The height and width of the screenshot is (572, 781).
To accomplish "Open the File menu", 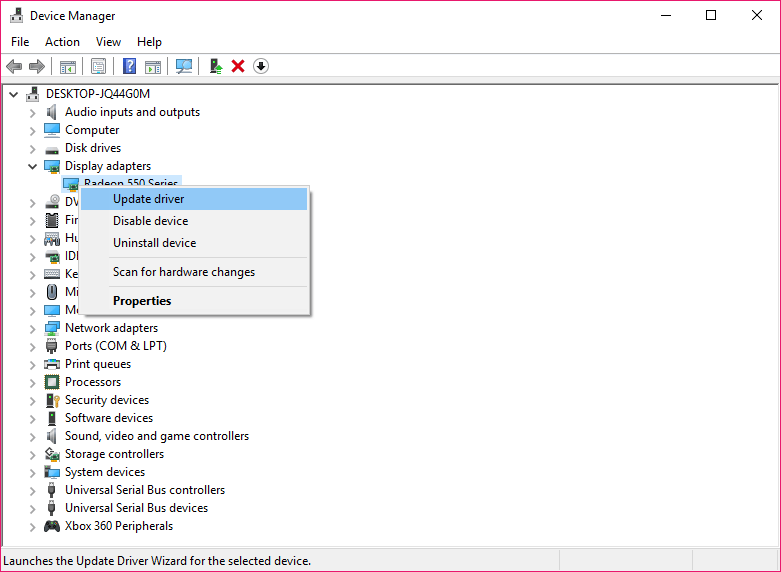I will [20, 42].
